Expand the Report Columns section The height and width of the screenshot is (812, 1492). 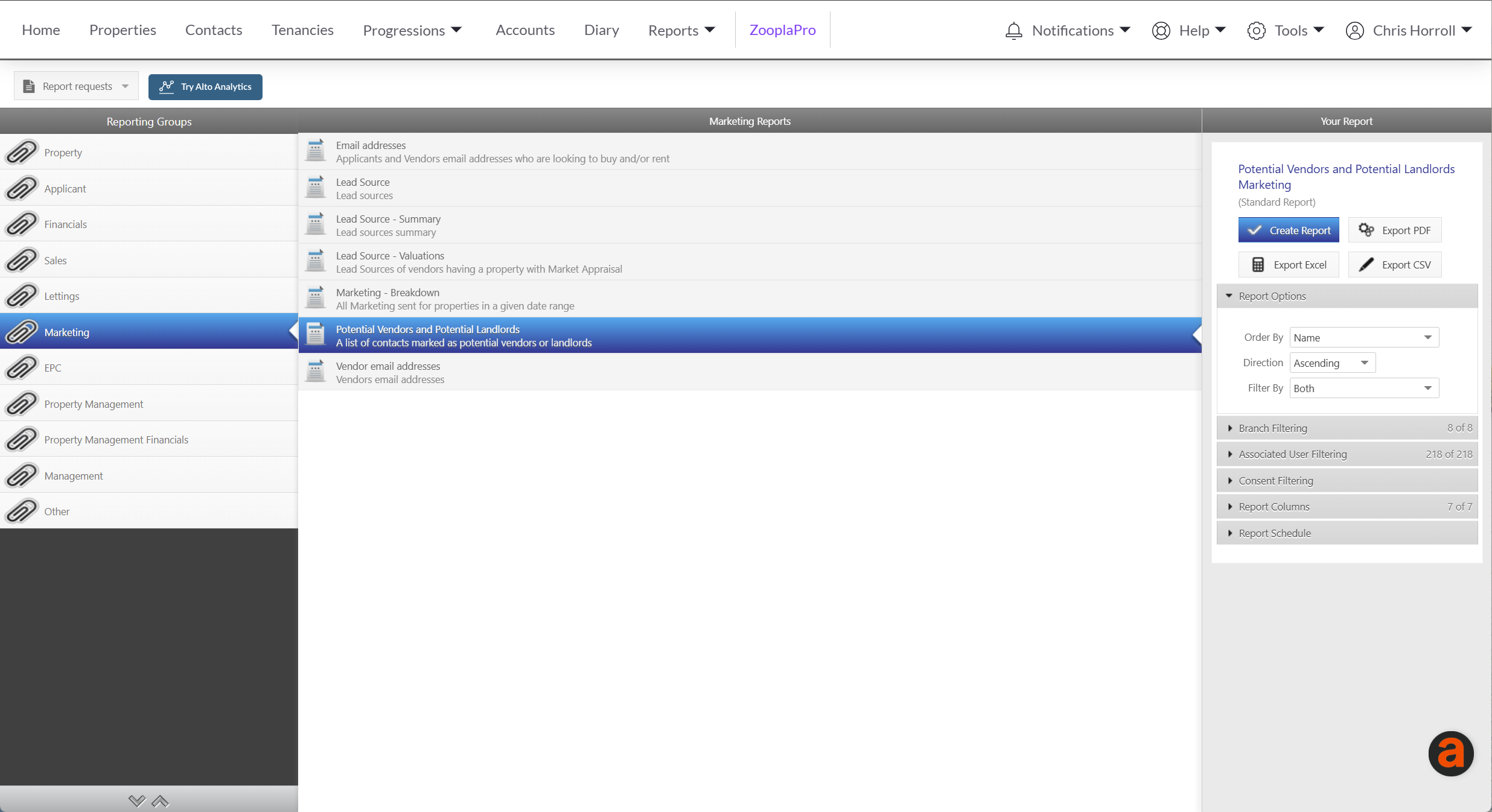coord(1347,507)
